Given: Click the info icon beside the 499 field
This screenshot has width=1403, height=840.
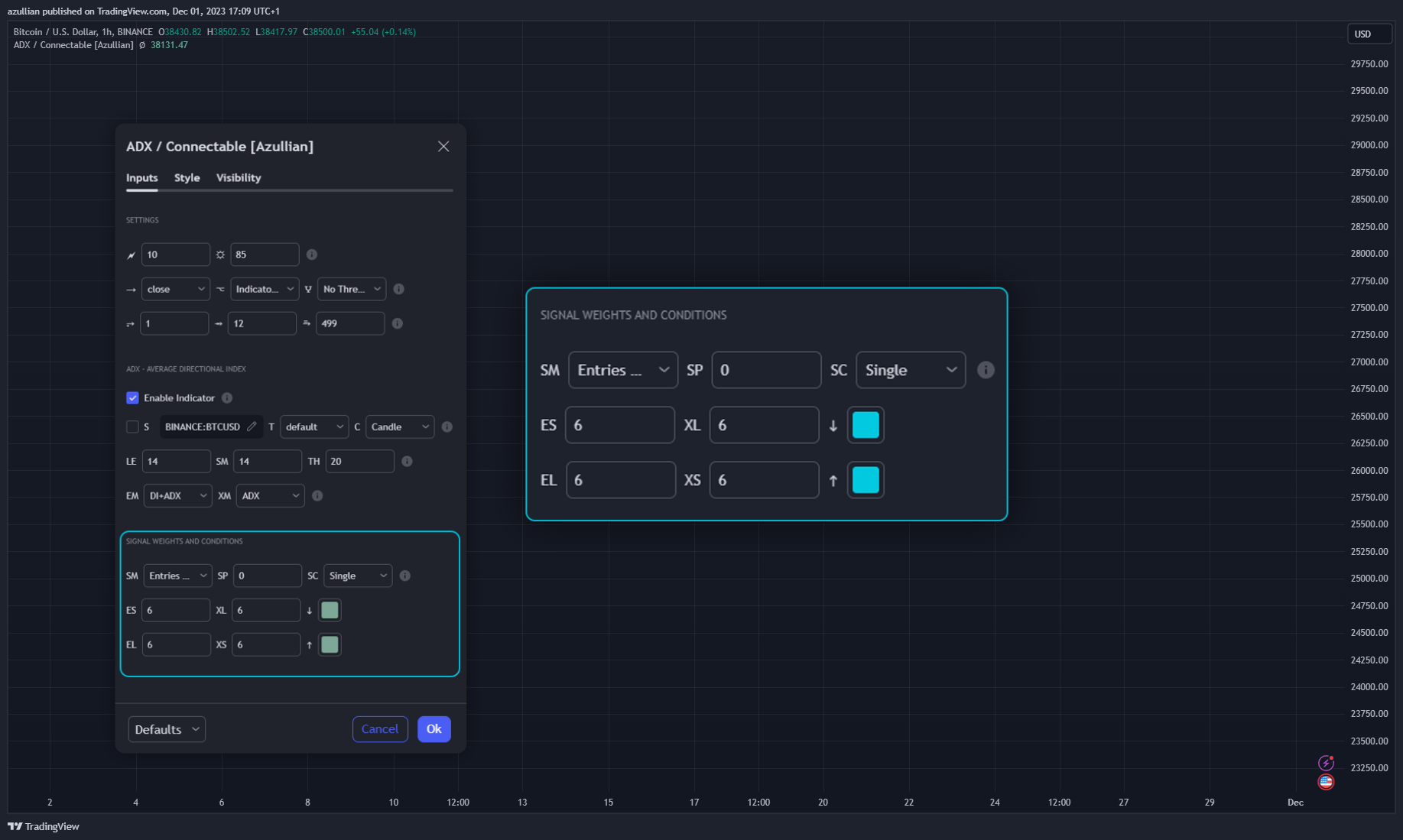Looking at the screenshot, I should 398,323.
